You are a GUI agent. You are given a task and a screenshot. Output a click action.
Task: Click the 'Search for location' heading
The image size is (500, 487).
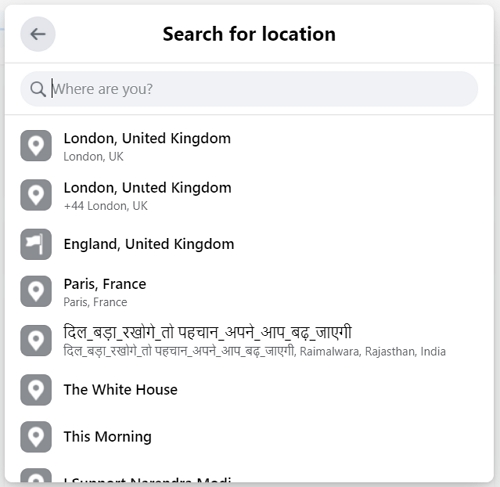click(249, 34)
